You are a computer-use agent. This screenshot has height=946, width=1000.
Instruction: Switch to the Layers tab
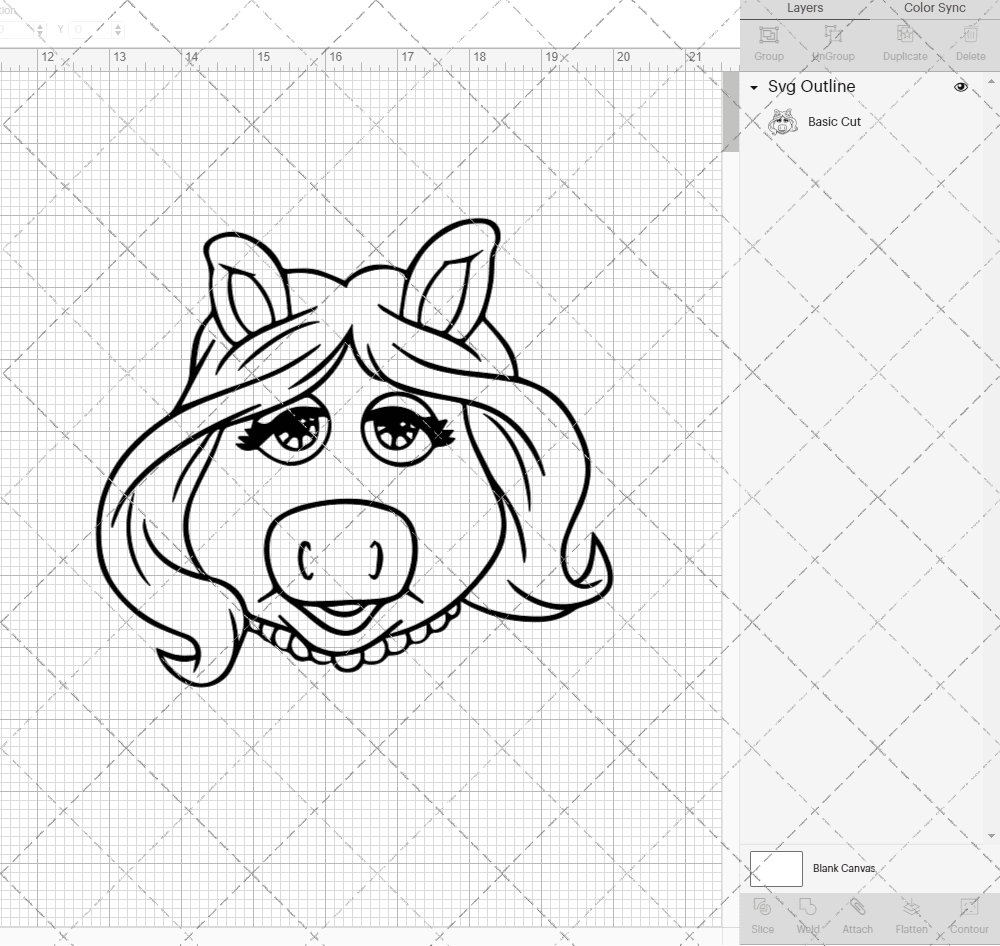pos(805,8)
